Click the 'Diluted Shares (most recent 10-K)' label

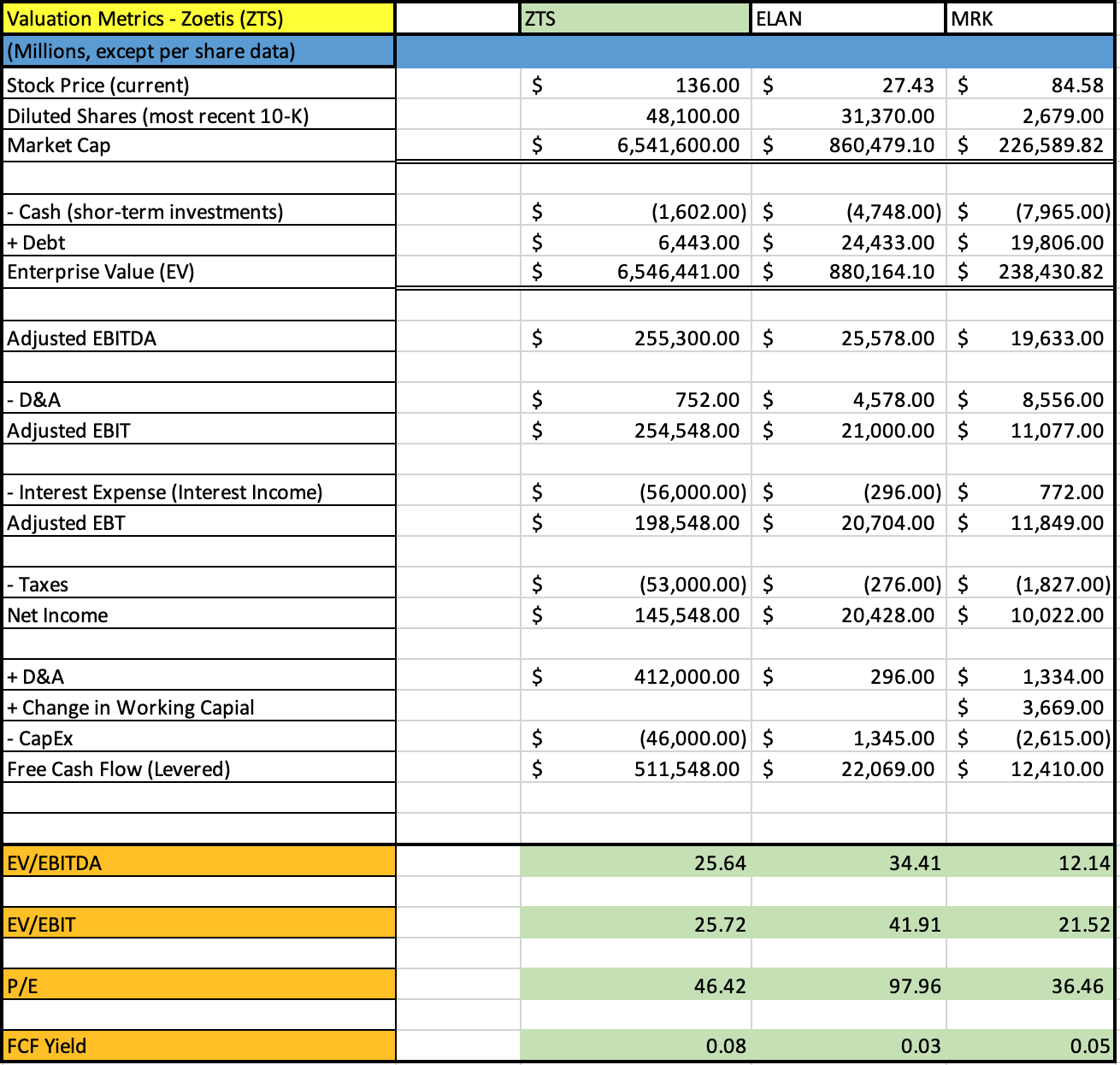point(157,116)
